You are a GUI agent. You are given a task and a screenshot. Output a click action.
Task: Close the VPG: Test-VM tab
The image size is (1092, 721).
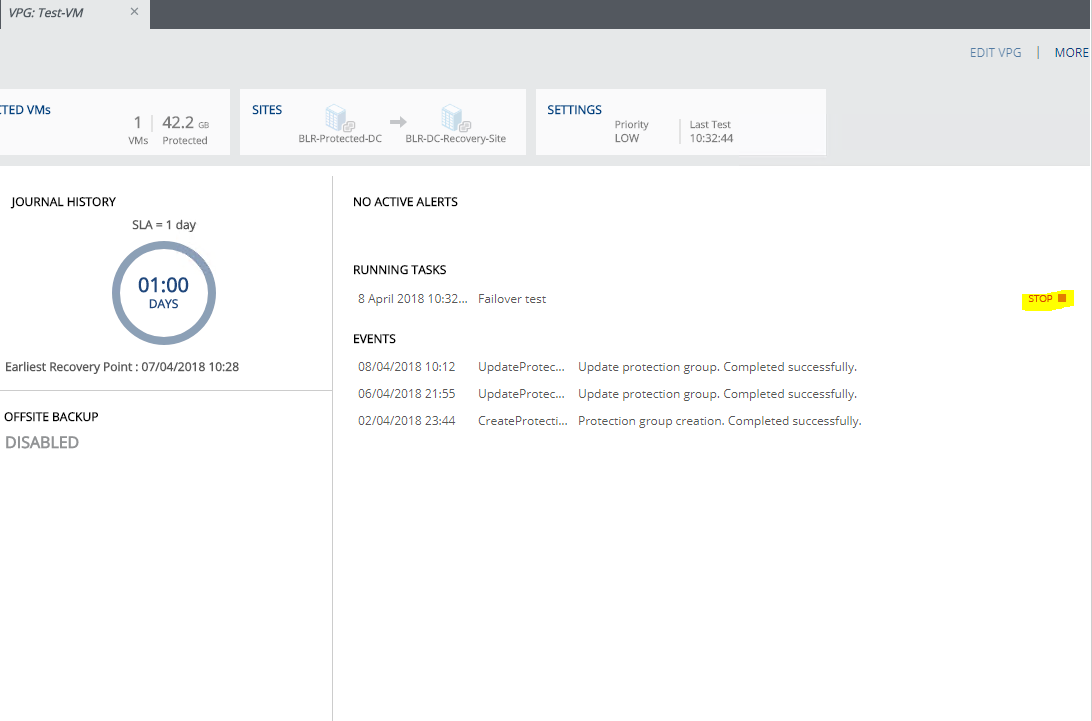point(134,12)
